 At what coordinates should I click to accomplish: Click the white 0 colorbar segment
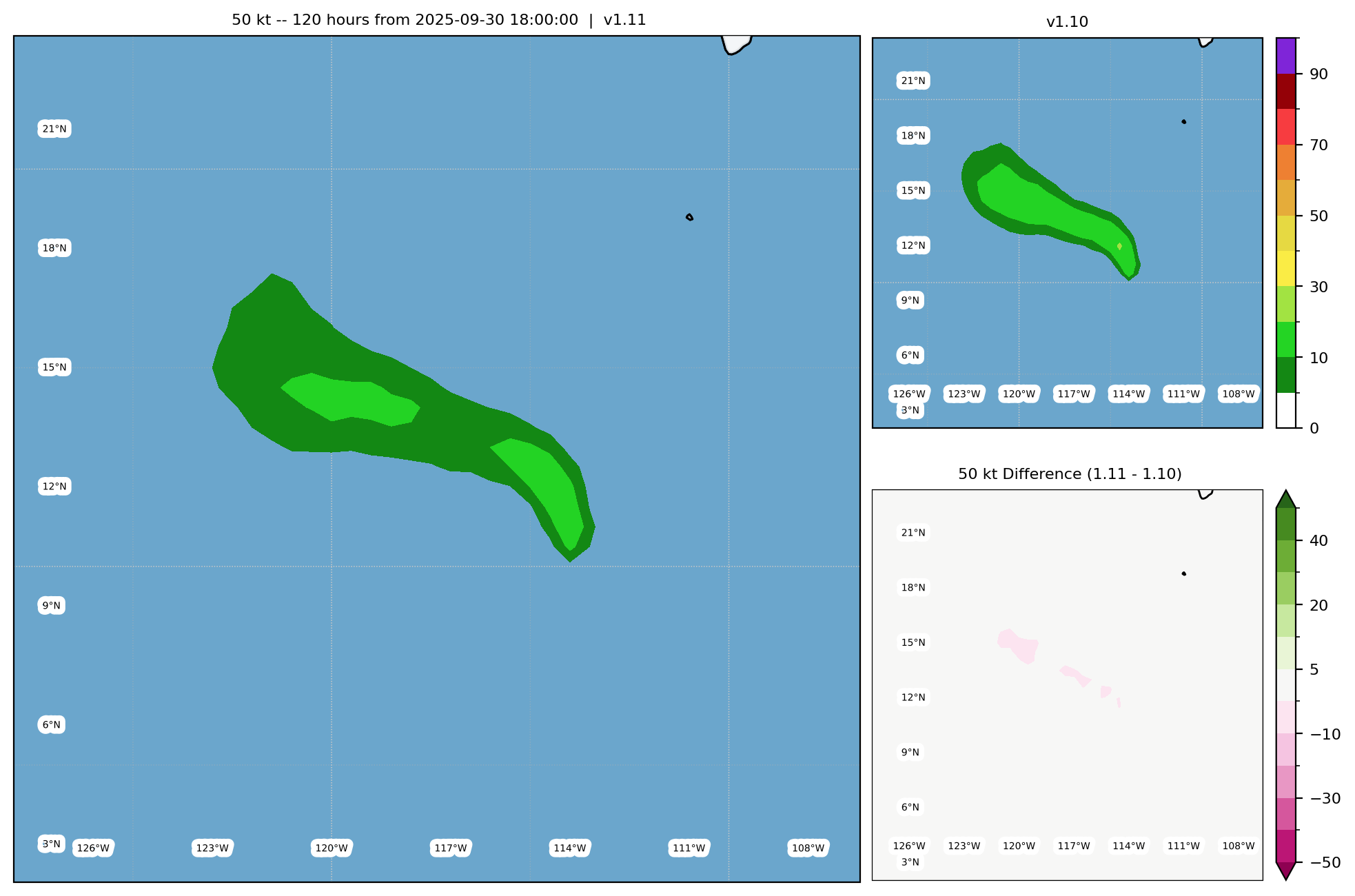pos(1286,411)
